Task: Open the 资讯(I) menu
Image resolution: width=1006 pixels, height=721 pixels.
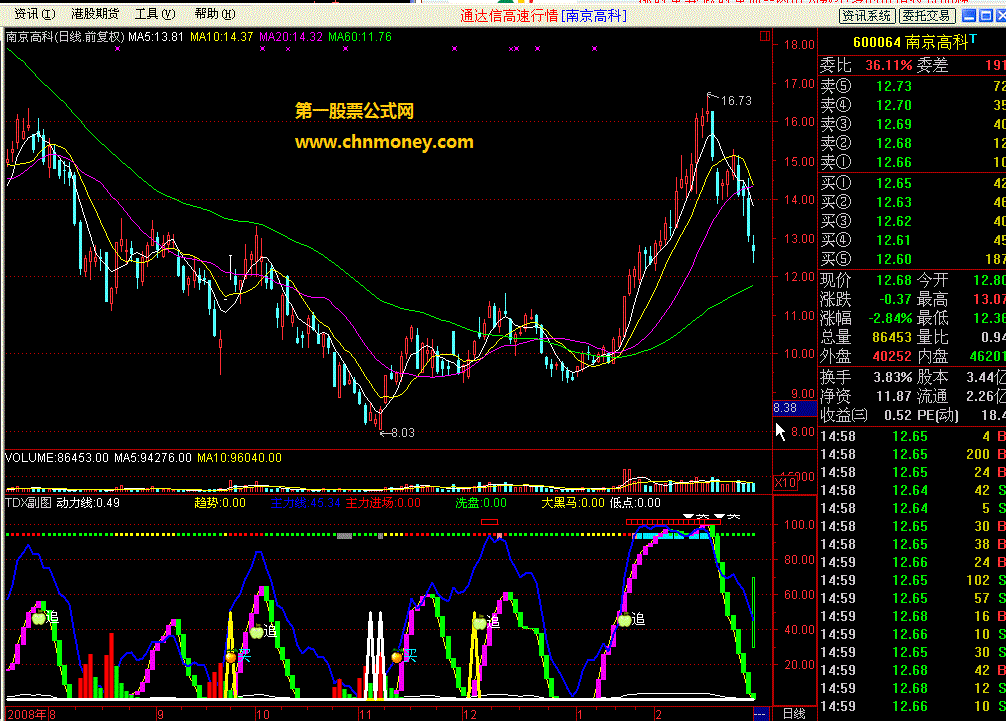Action: (x=35, y=13)
